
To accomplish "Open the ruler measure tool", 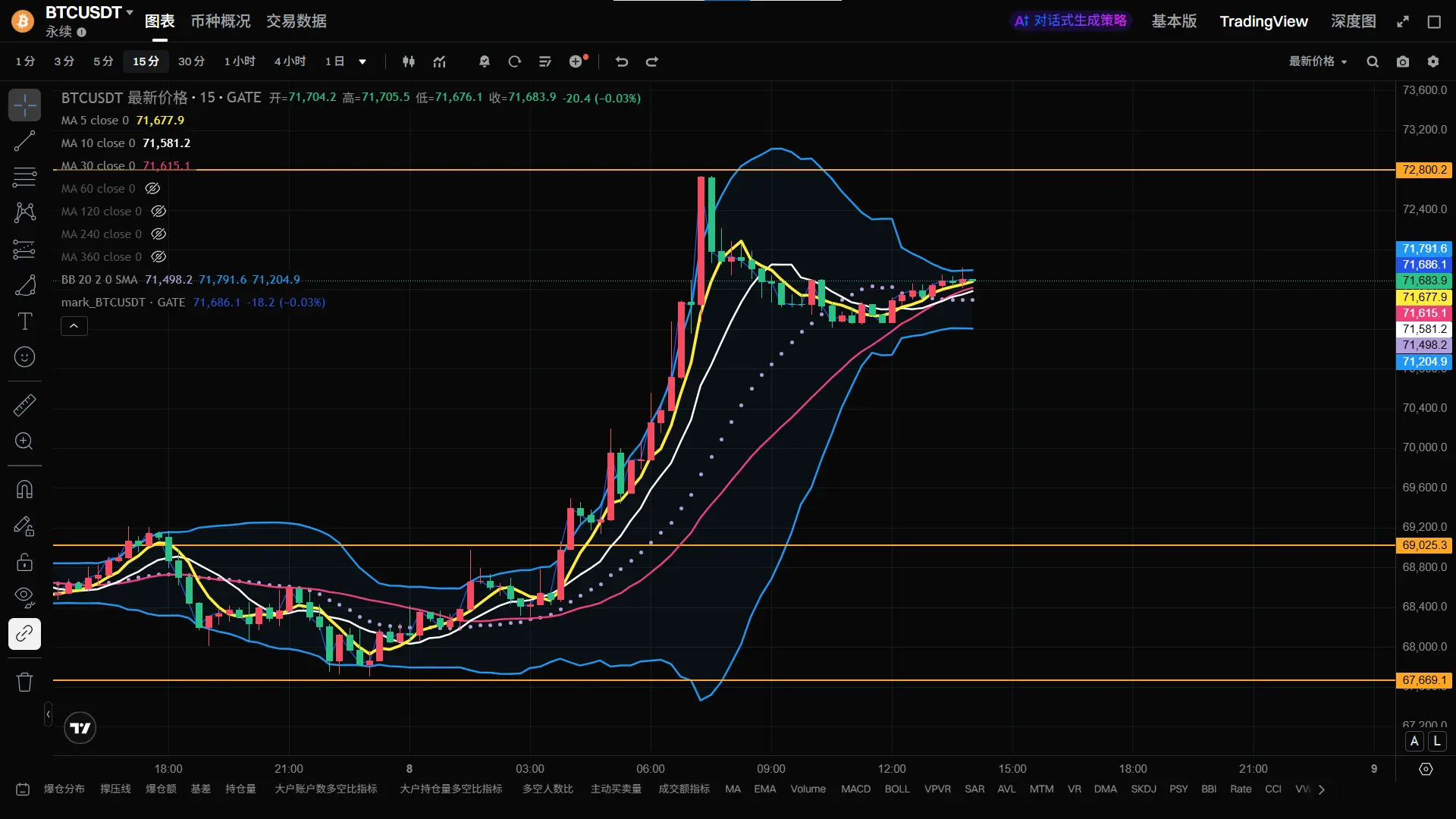I will click(x=24, y=405).
